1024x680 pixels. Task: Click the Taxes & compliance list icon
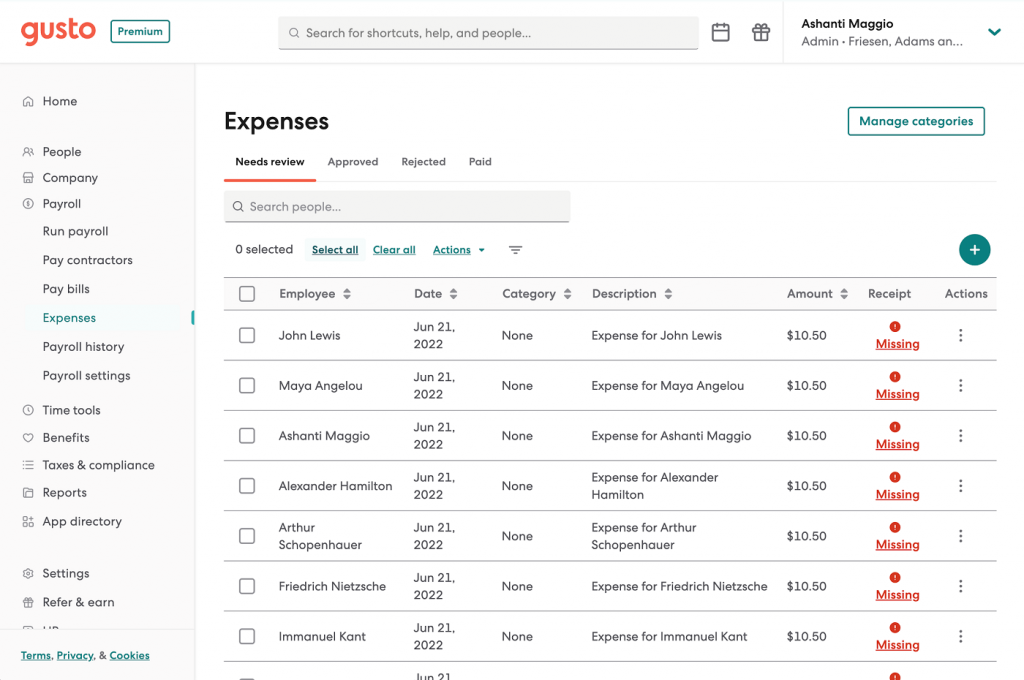click(x=28, y=465)
